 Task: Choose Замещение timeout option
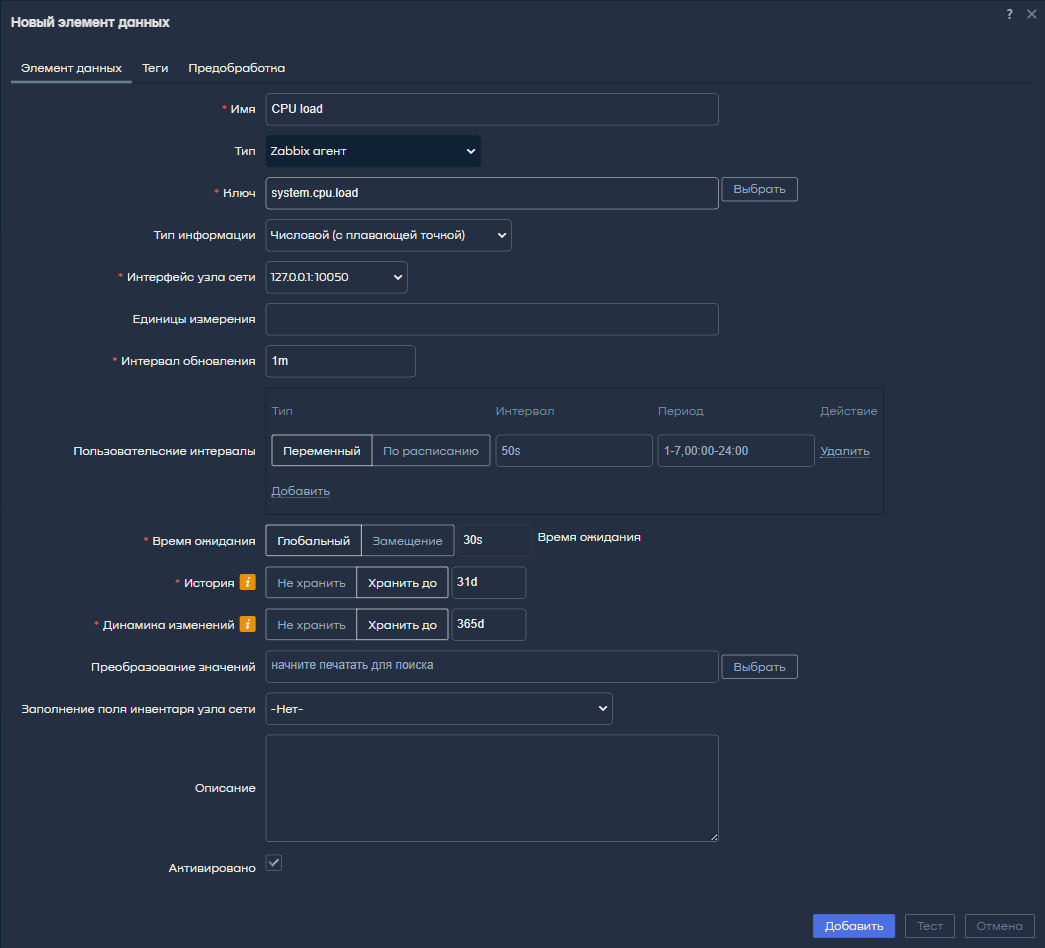click(407, 541)
